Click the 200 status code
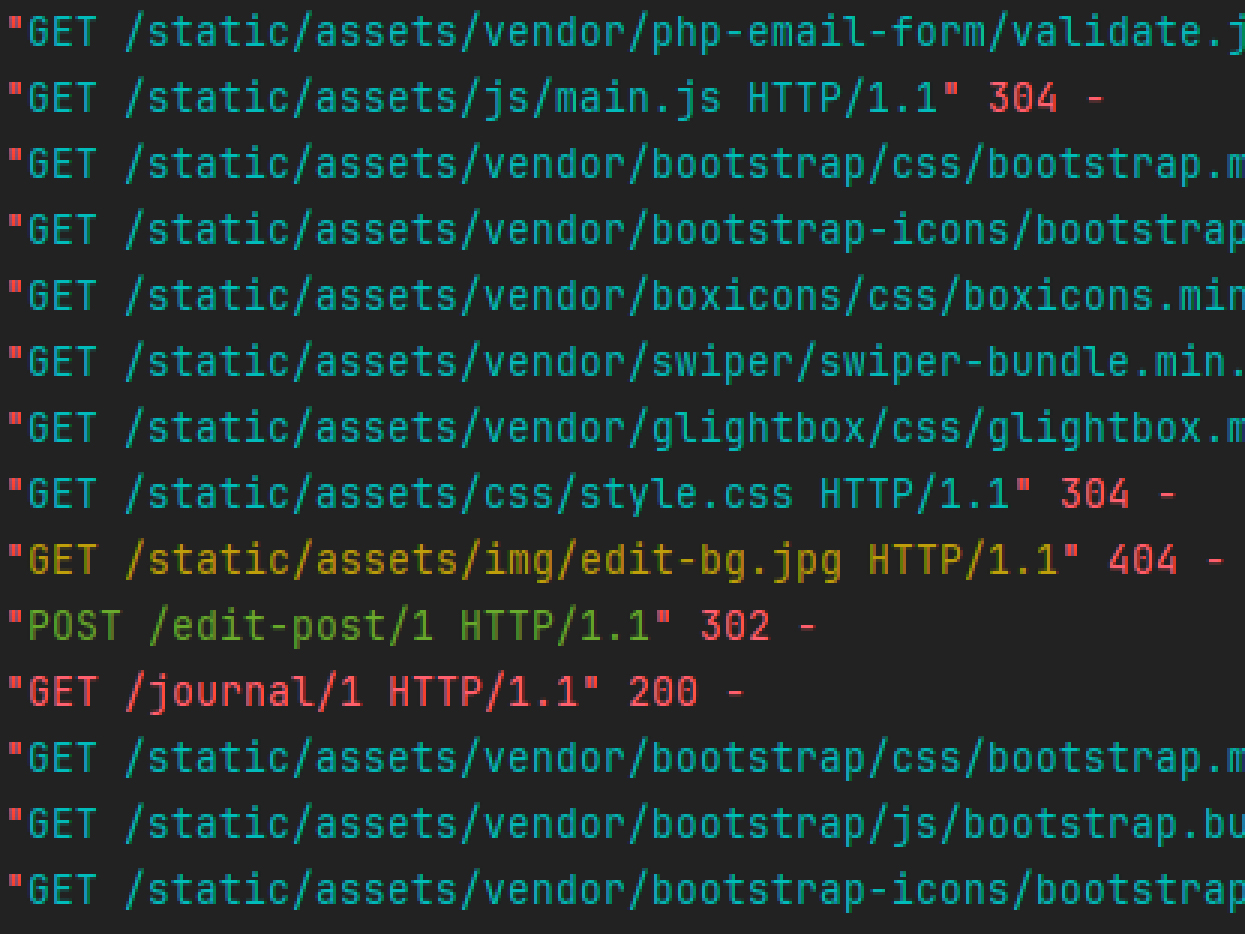Viewport: 1245px width, 934px height. click(x=662, y=693)
